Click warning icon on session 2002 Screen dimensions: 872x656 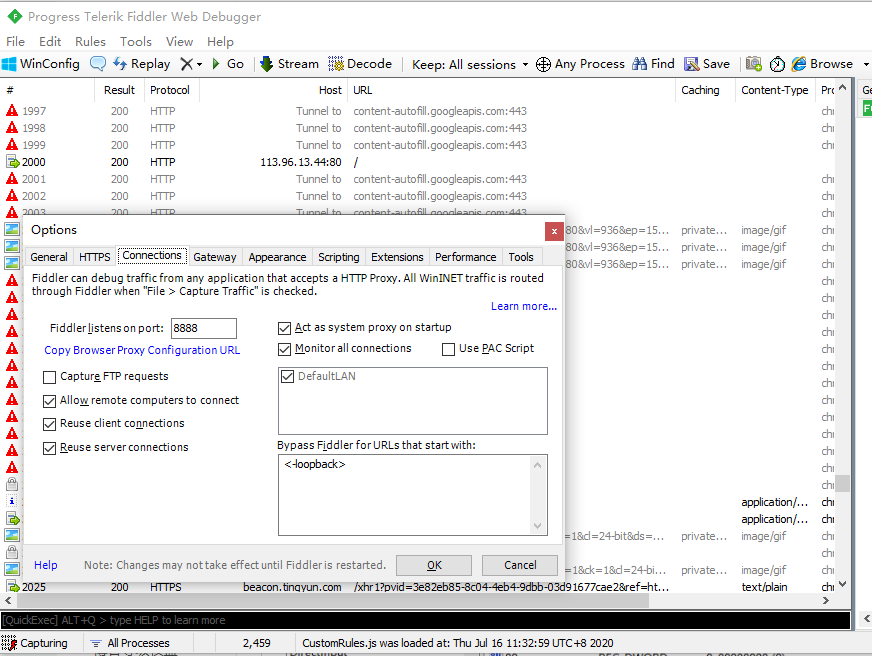pos(12,196)
